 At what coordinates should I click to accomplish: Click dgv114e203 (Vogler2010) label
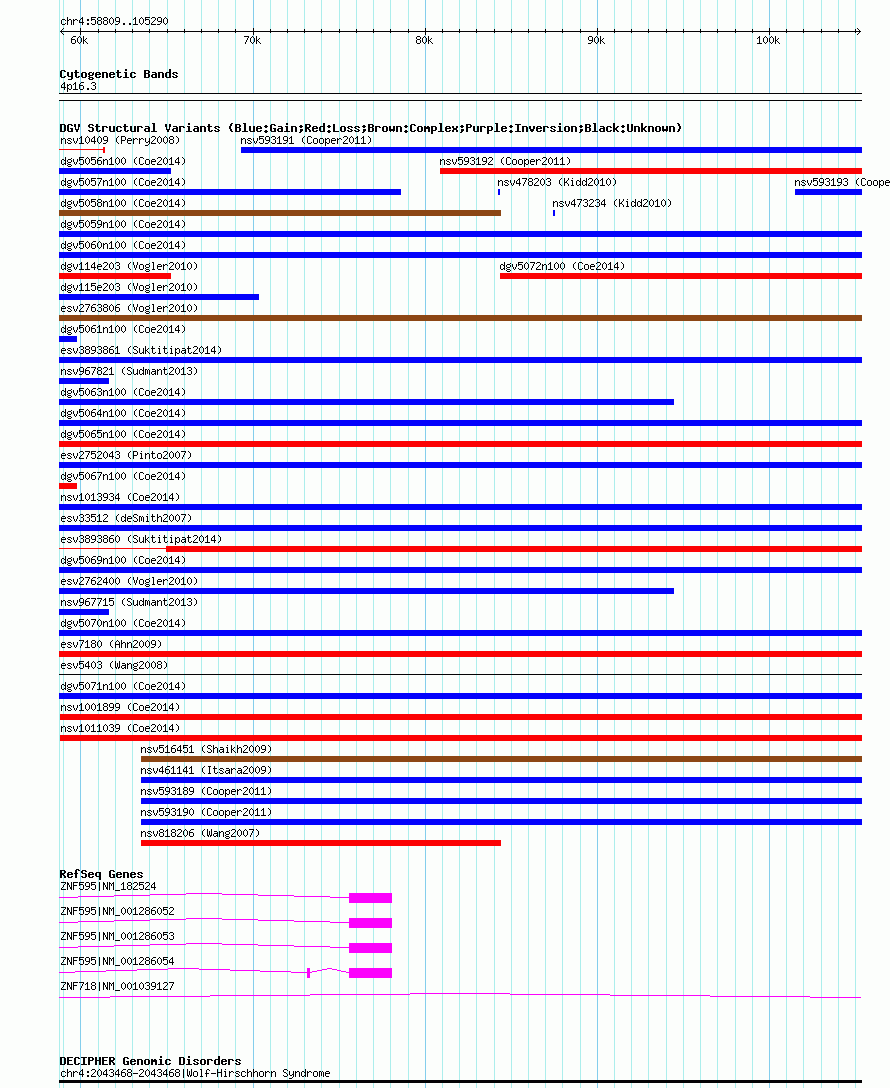(x=129, y=266)
